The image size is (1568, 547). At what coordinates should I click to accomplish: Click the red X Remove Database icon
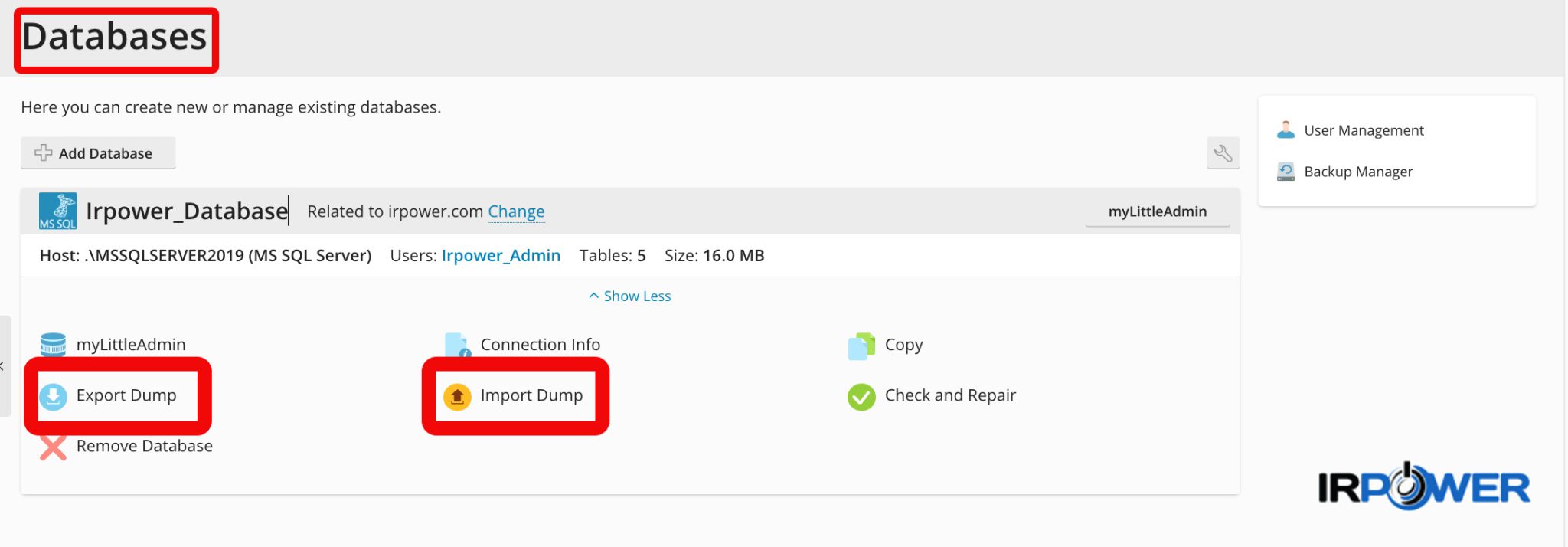pyautogui.click(x=53, y=447)
